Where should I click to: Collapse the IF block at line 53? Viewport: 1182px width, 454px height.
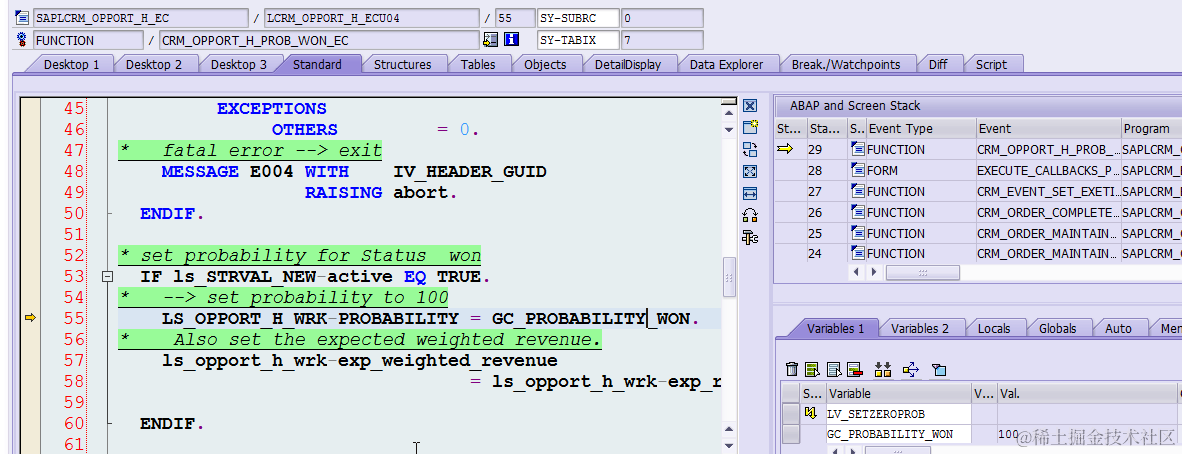107,277
